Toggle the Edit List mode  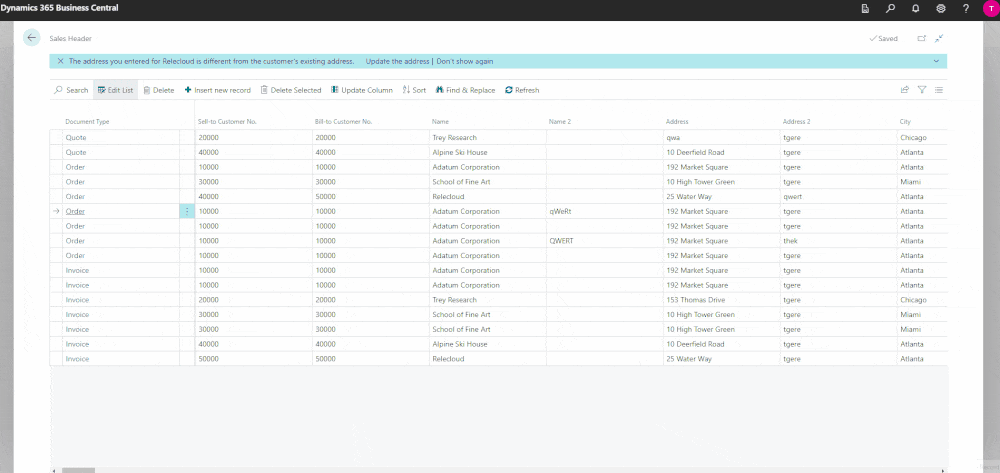115,90
